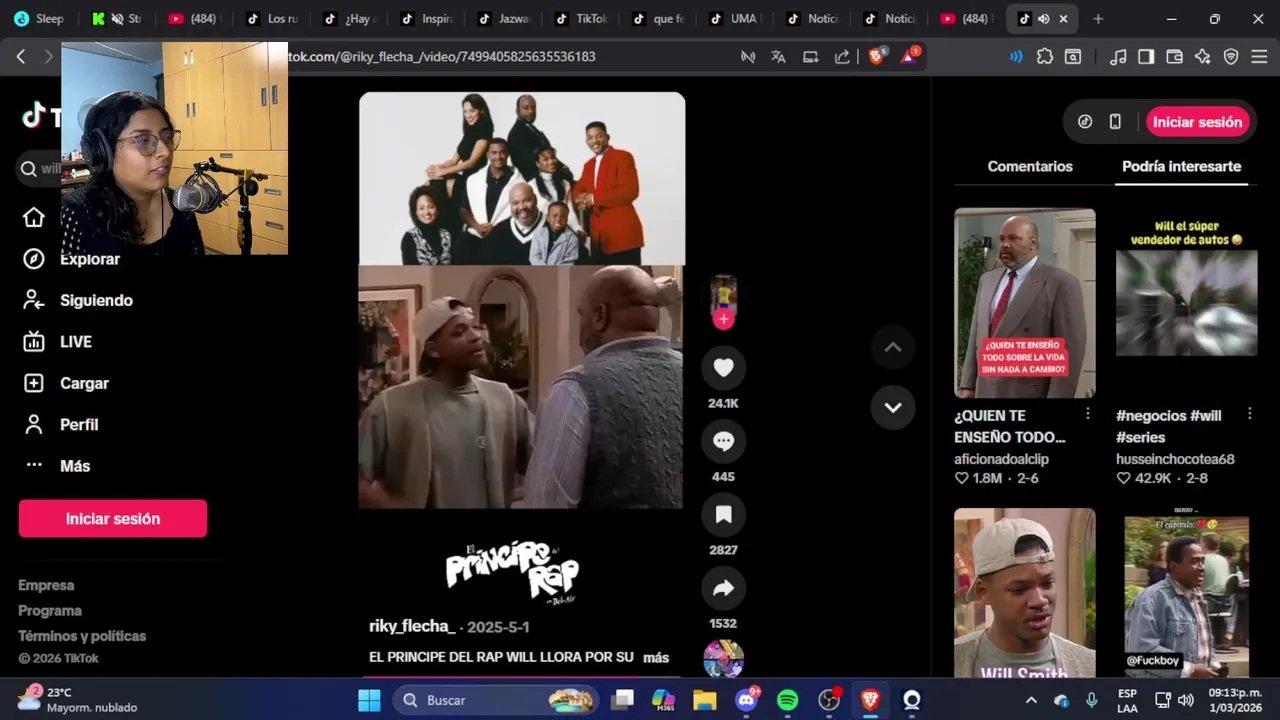The height and width of the screenshot is (720, 1280).
Task: Open the @Fuckboy video thumbnail
Action: pos(1186,593)
